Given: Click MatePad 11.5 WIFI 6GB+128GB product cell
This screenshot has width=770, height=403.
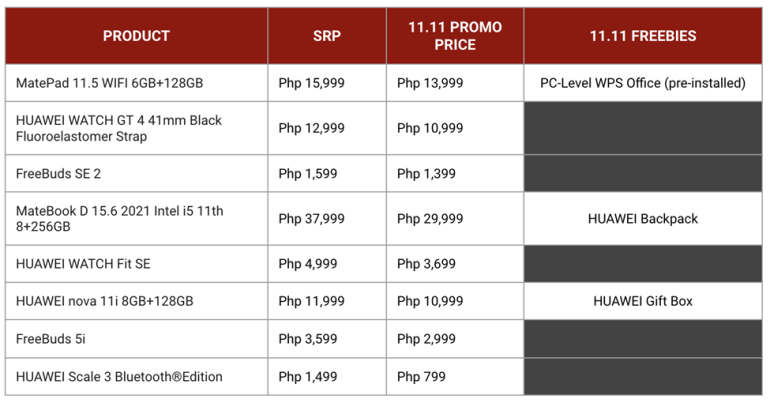Looking at the screenshot, I should tap(137, 83).
